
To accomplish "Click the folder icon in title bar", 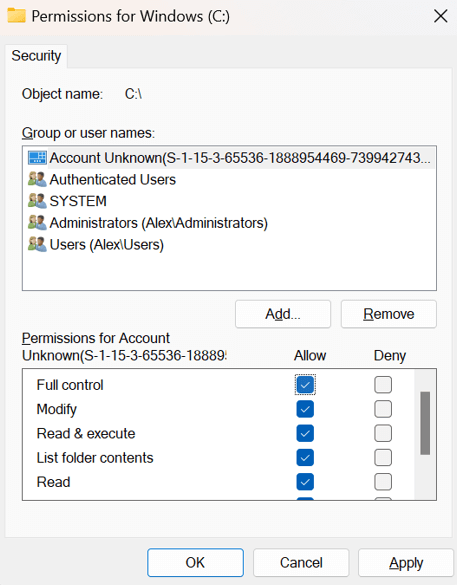I will pyautogui.click(x=16, y=16).
